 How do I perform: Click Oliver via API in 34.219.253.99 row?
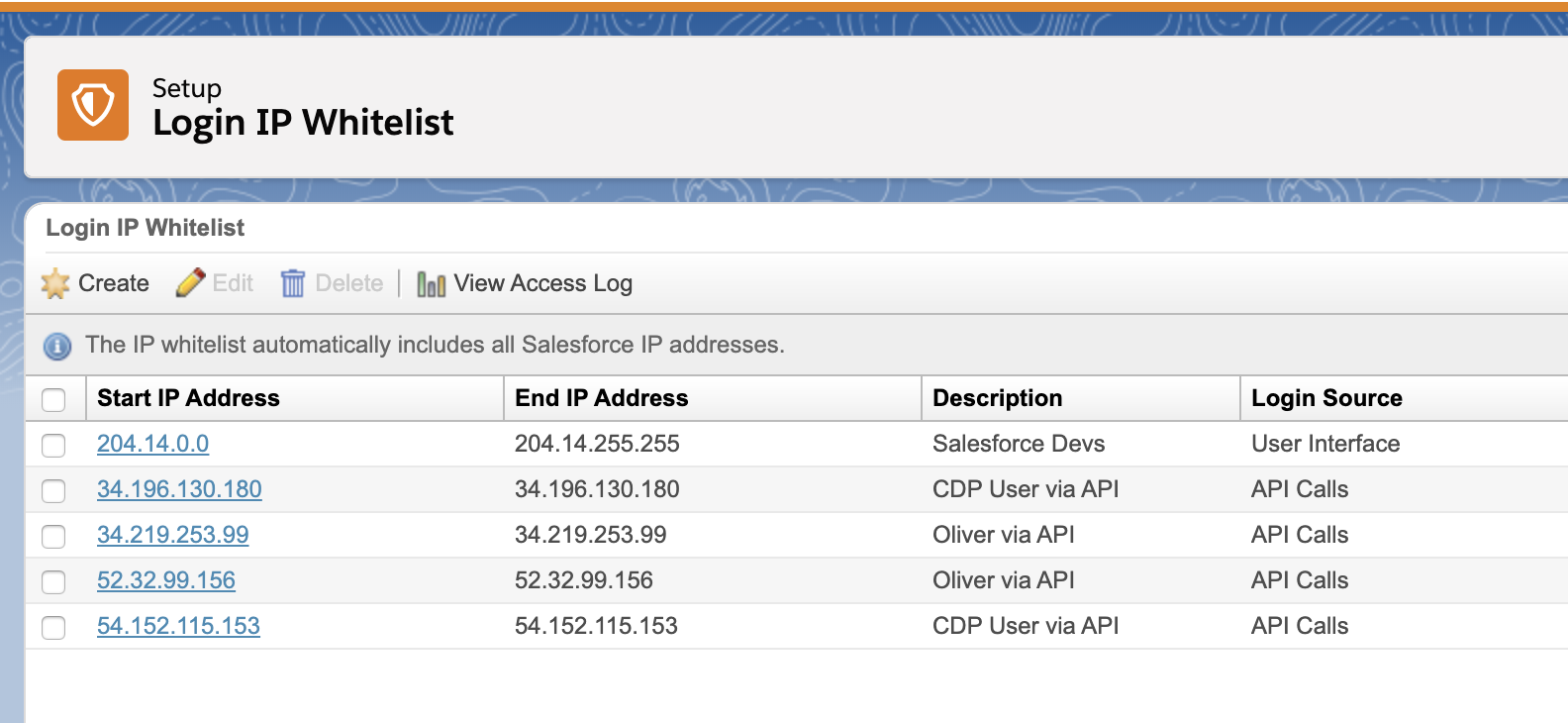(x=1004, y=535)
